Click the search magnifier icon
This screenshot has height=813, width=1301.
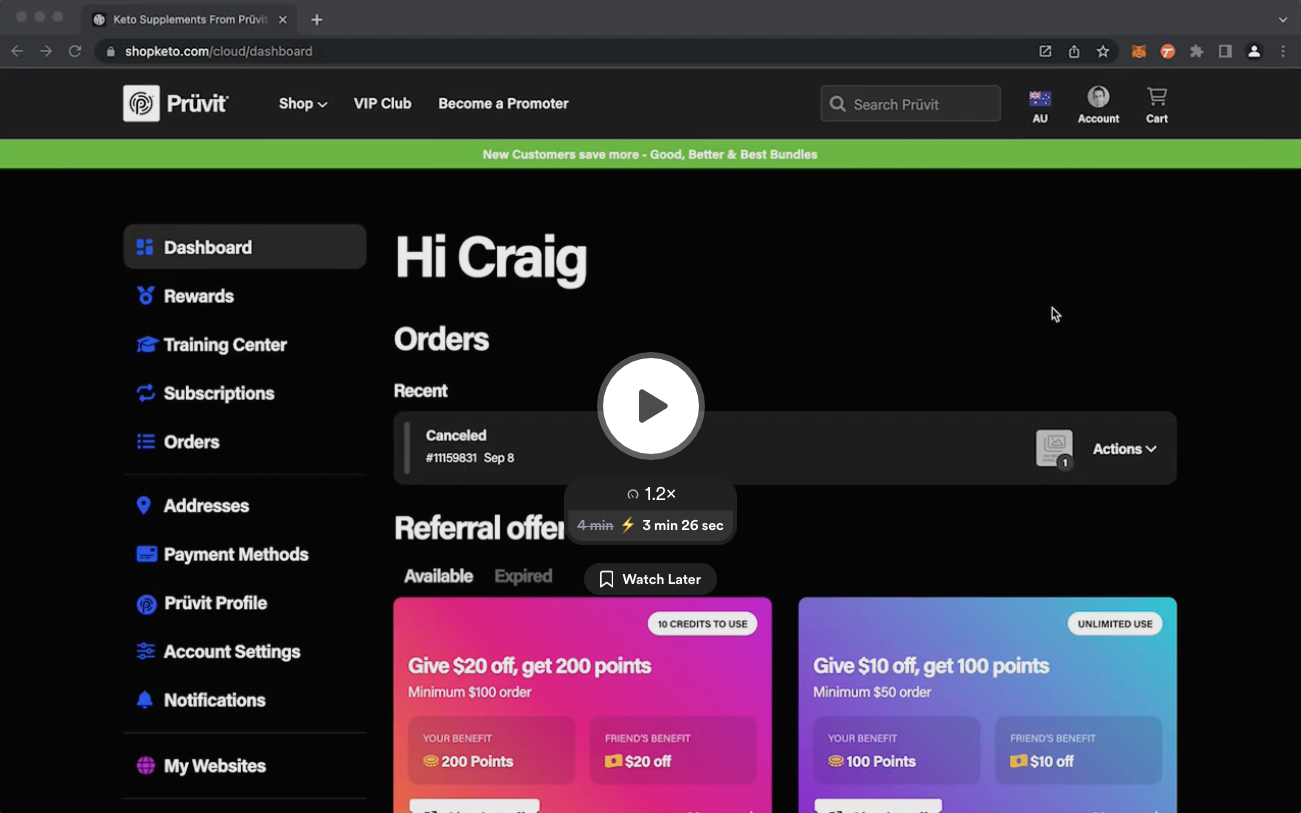point(837,104)
